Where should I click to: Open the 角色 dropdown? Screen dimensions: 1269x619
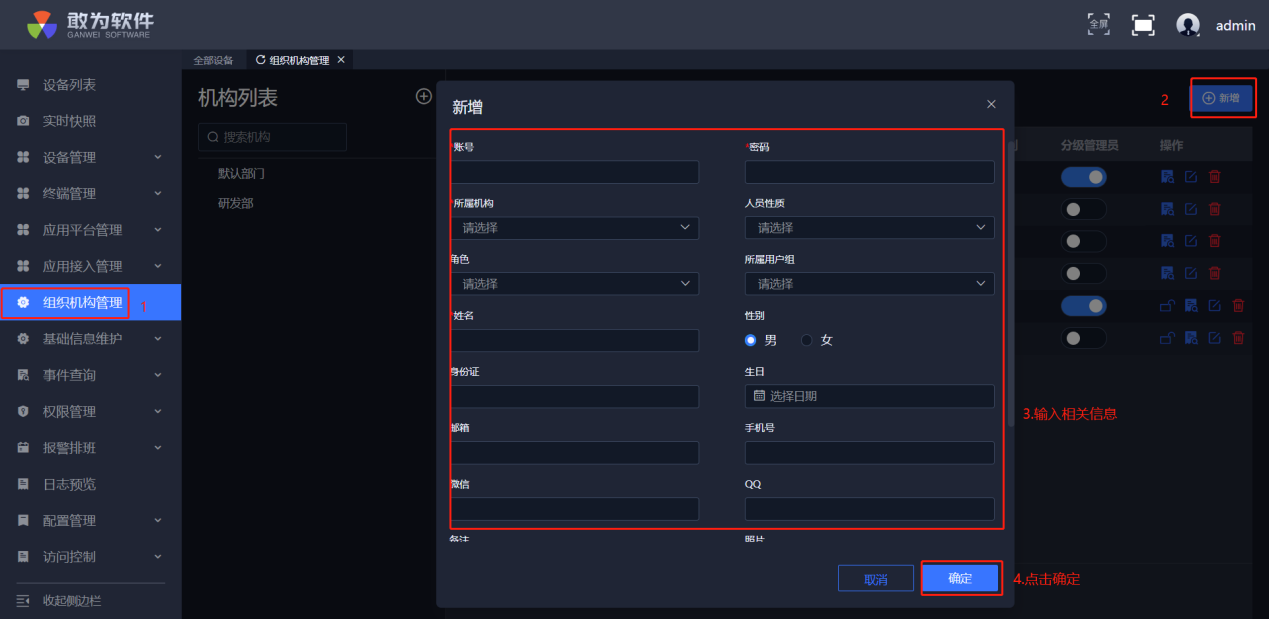(575, 284)
